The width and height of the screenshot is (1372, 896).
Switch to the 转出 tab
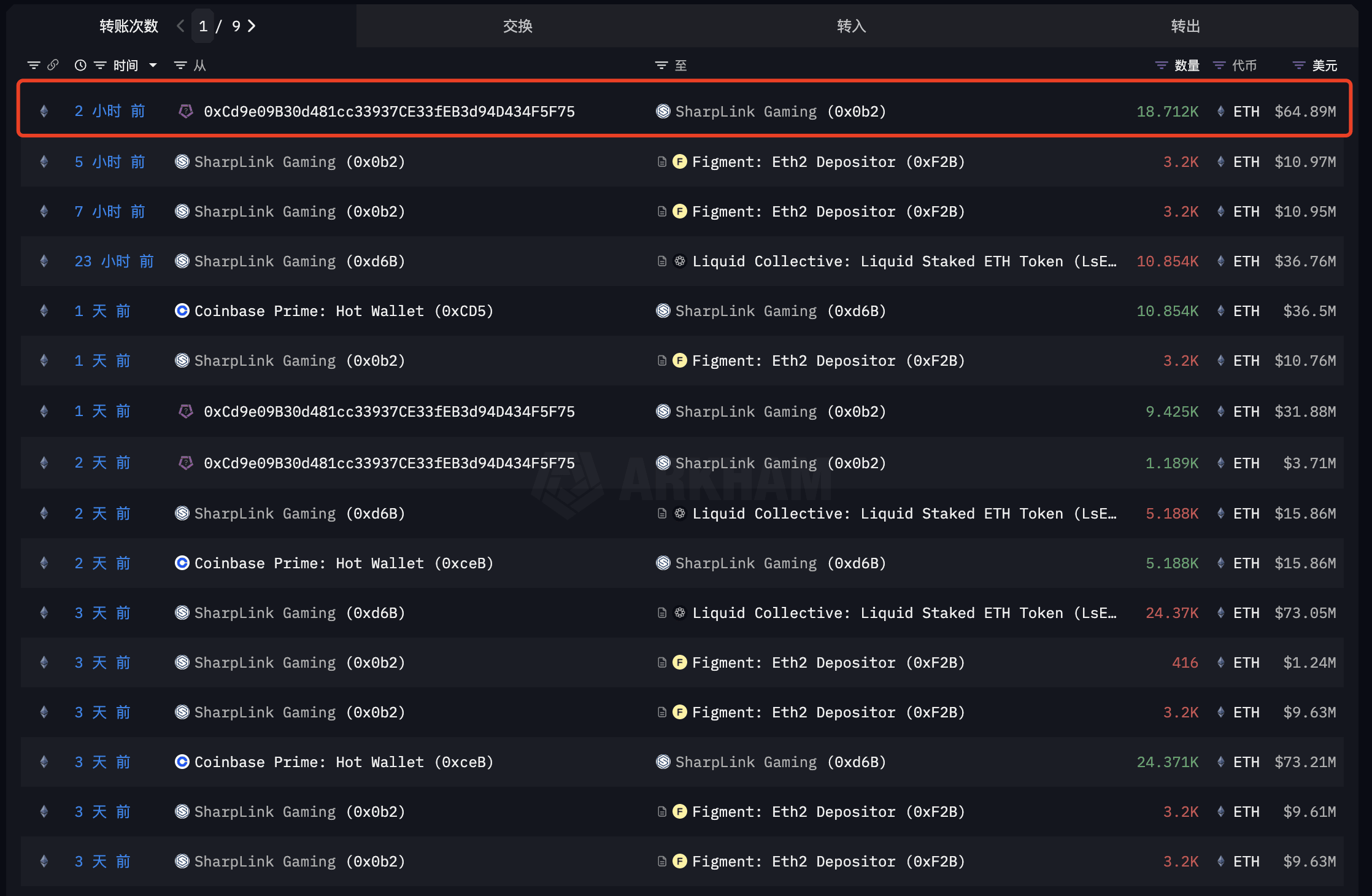1185,26
